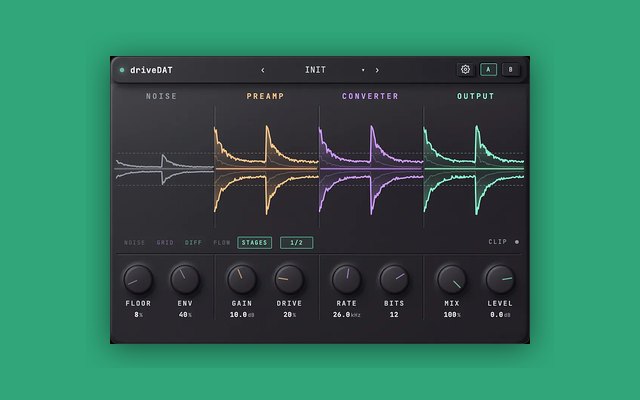Screen dimensions: 640x400
Task: Click the 1/2 zoom button
Action: click(x=296, y=242)
